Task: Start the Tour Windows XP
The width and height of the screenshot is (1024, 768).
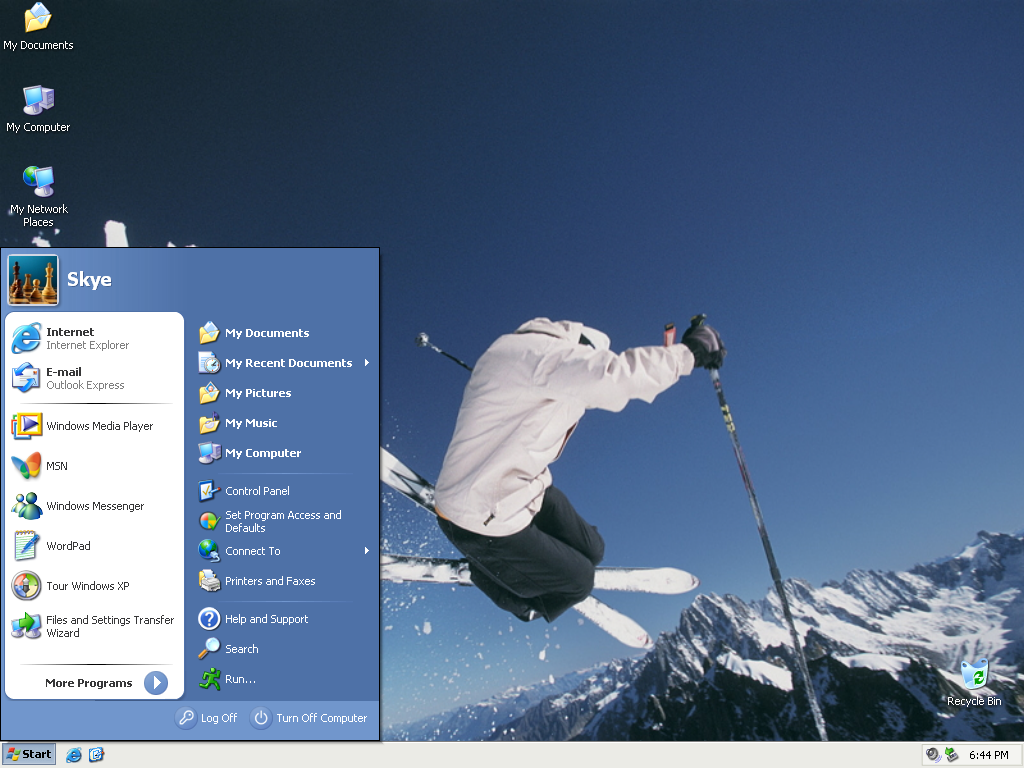Action: (86, 586)
